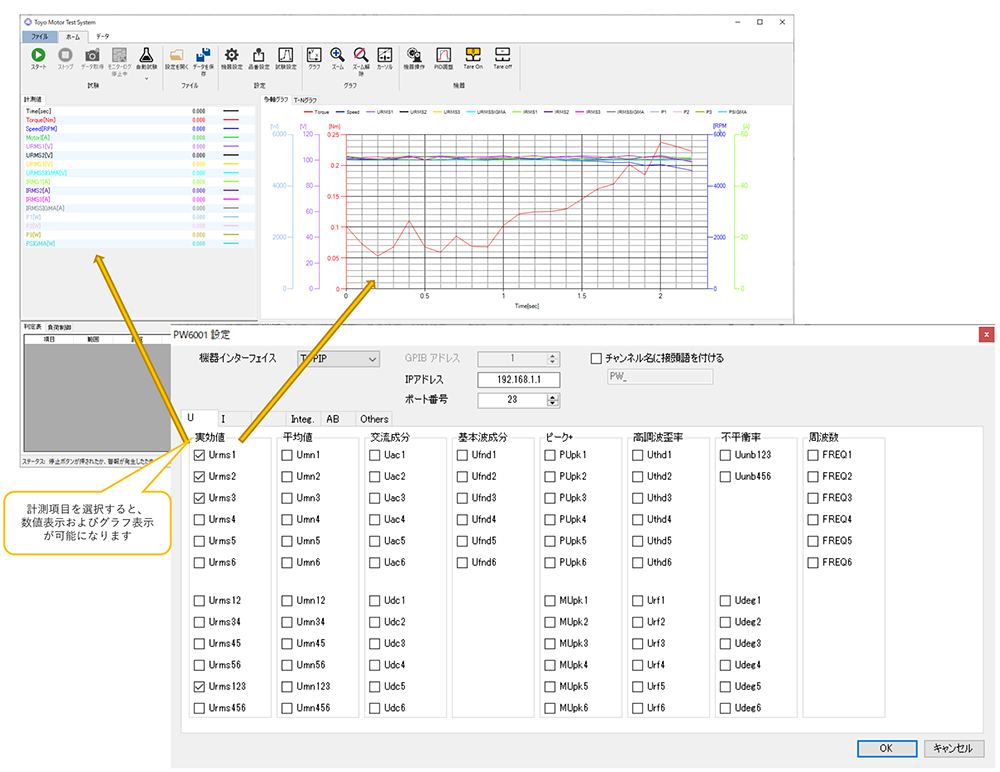Image resolution: width=1000 pixels, height=772 pixels.
Task: Click the Tare off icon
Action: point(503,54)
